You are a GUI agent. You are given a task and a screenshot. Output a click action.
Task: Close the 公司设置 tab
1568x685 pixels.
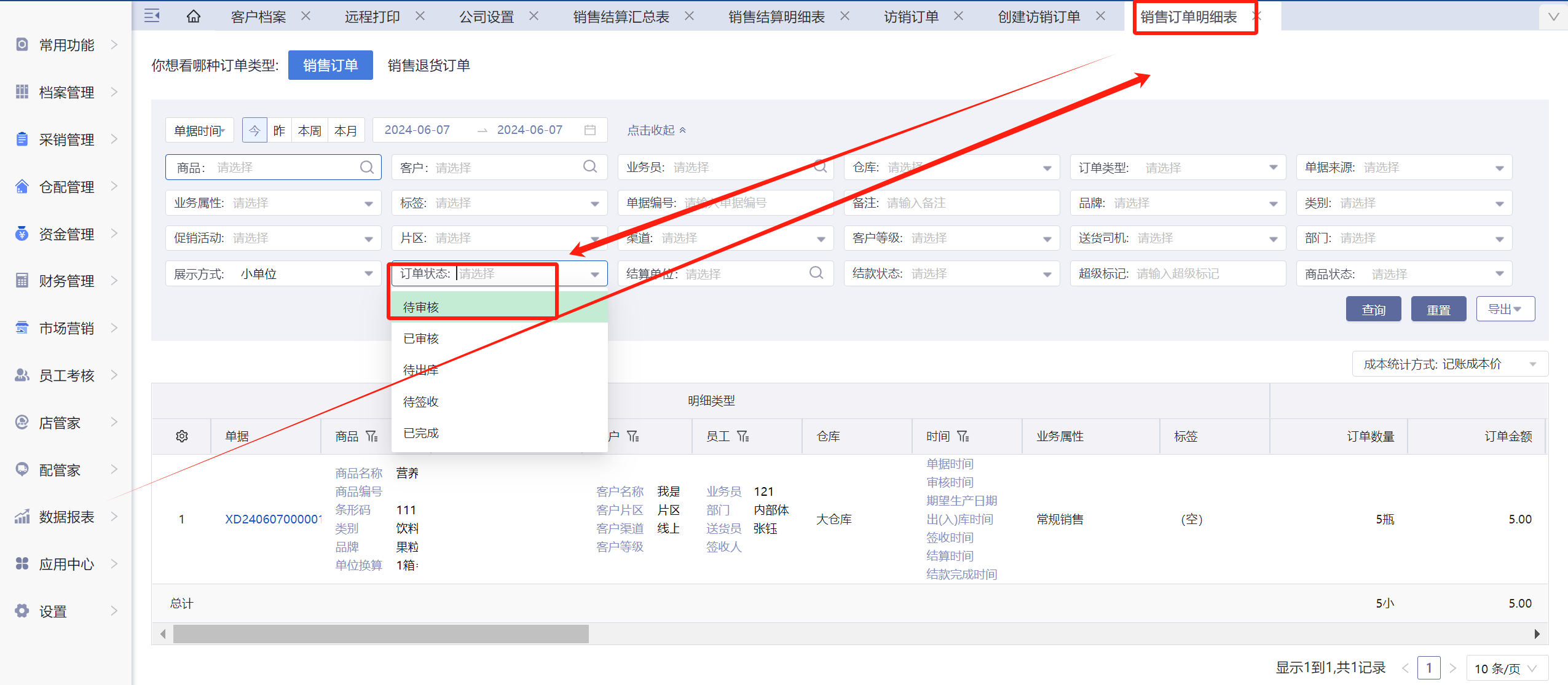point(534,16)
